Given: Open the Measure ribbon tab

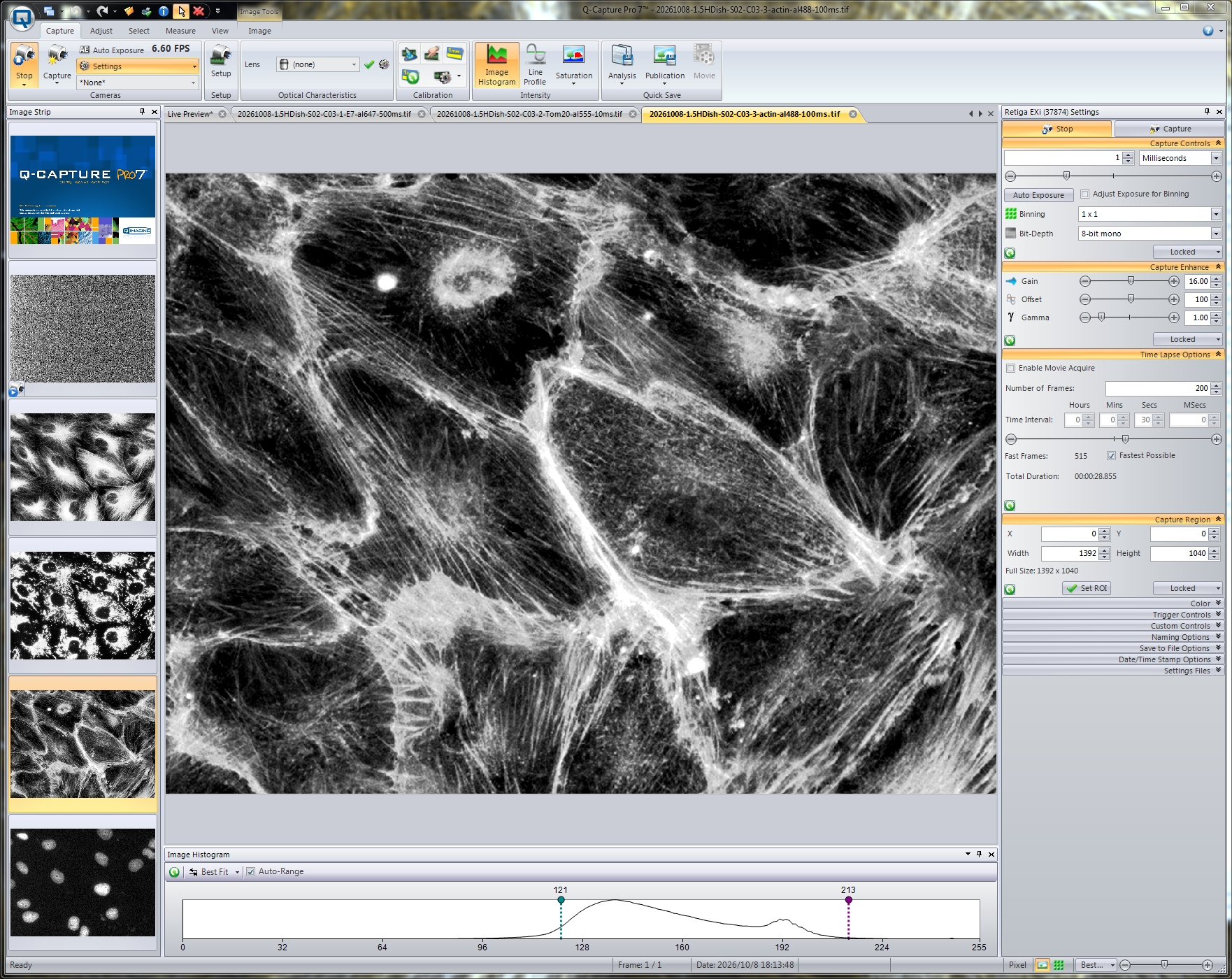Looking at the screenshot, I should pyautogui.click(x=180, y=31).
